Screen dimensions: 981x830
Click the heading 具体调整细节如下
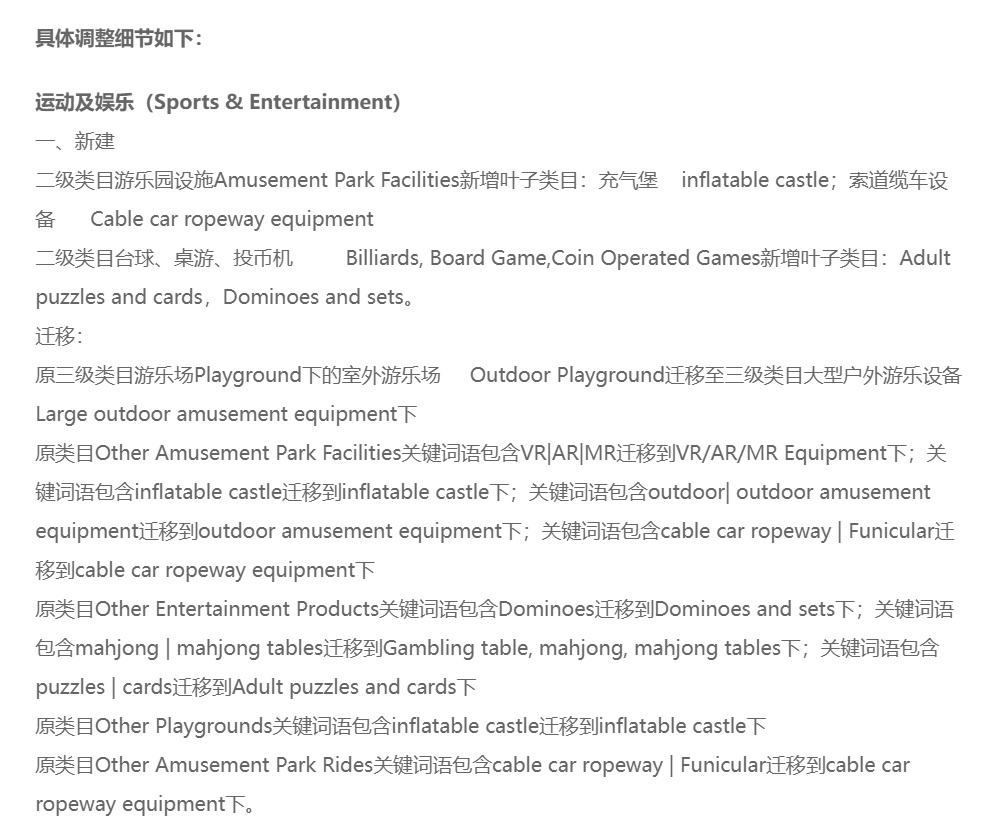(119, 39)
